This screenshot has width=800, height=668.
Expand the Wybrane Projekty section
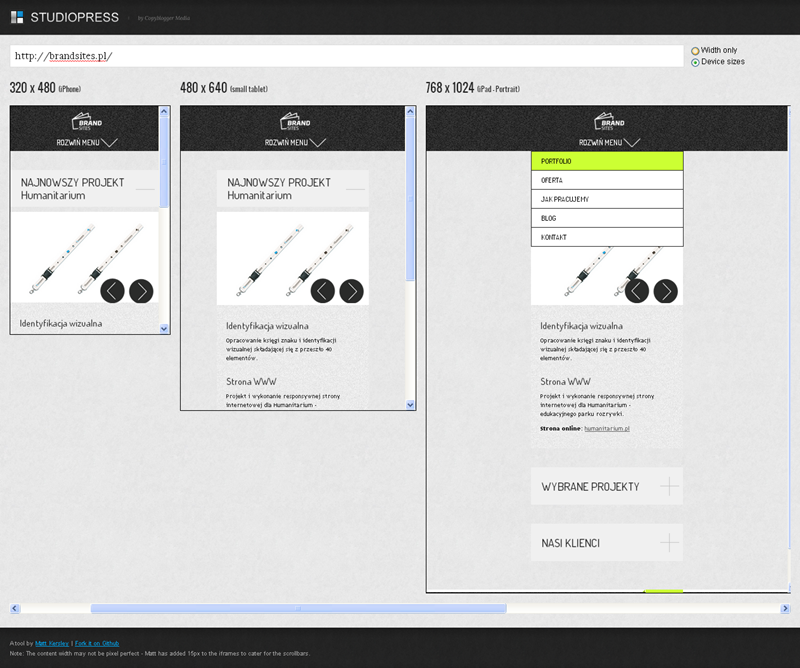(606, 486)
